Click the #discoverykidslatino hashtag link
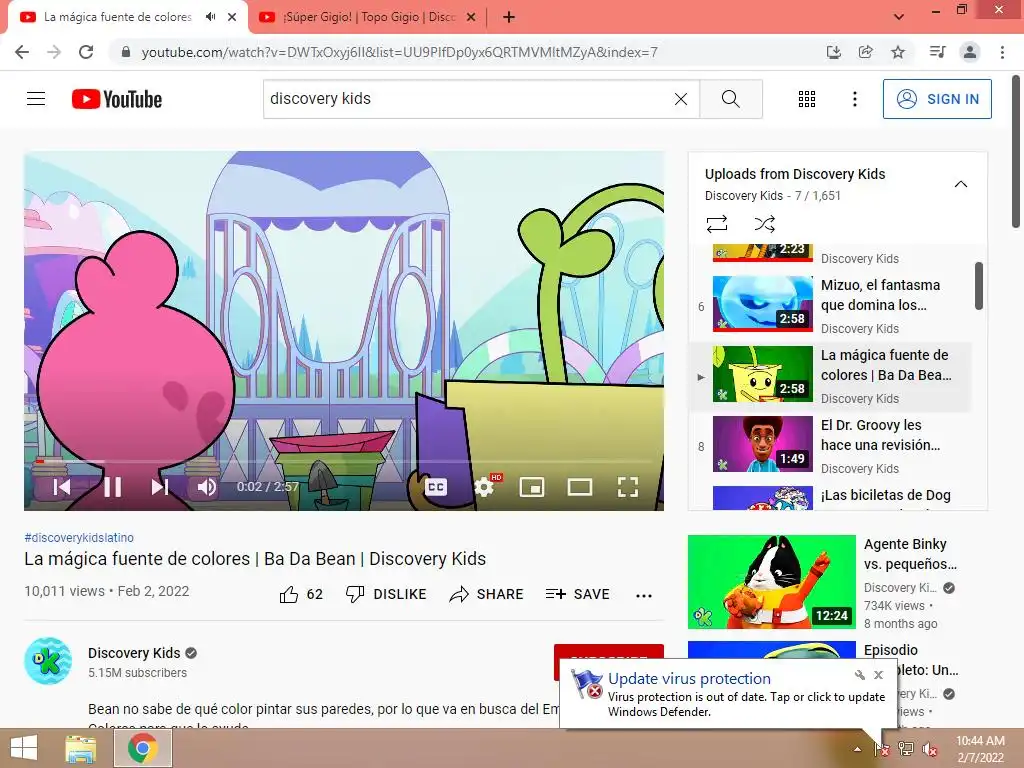The width and height of the screenshot is (1024, 768). 79,537
